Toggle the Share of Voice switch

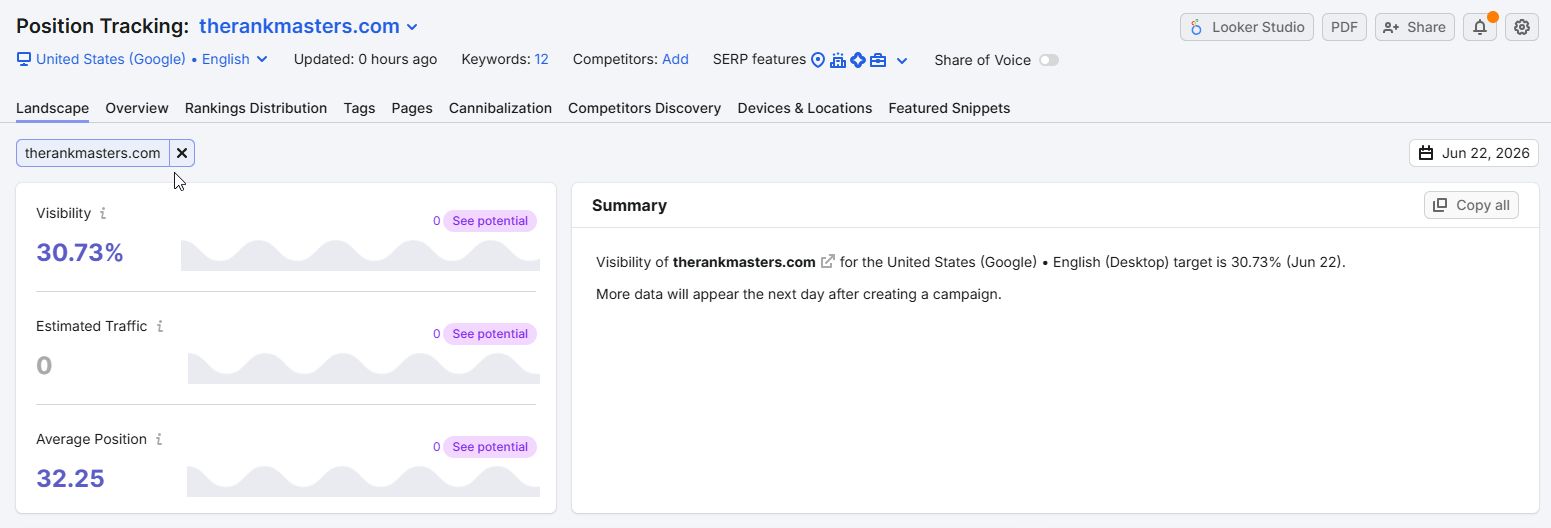pyautogui.click(x=1048, y=60)
